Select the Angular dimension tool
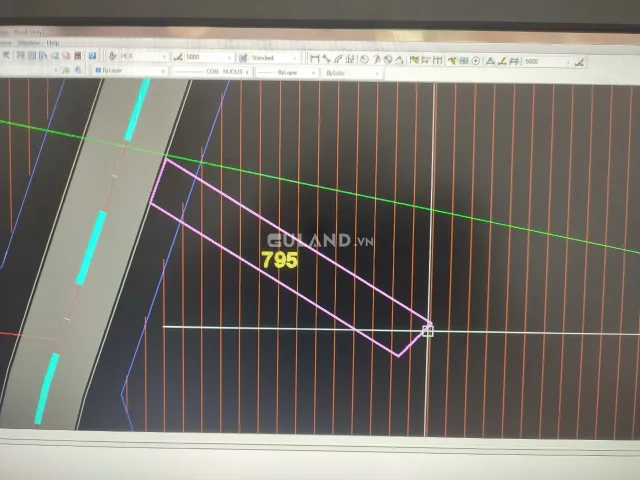The height and width of the screenshot is (480, 640). 399,60
